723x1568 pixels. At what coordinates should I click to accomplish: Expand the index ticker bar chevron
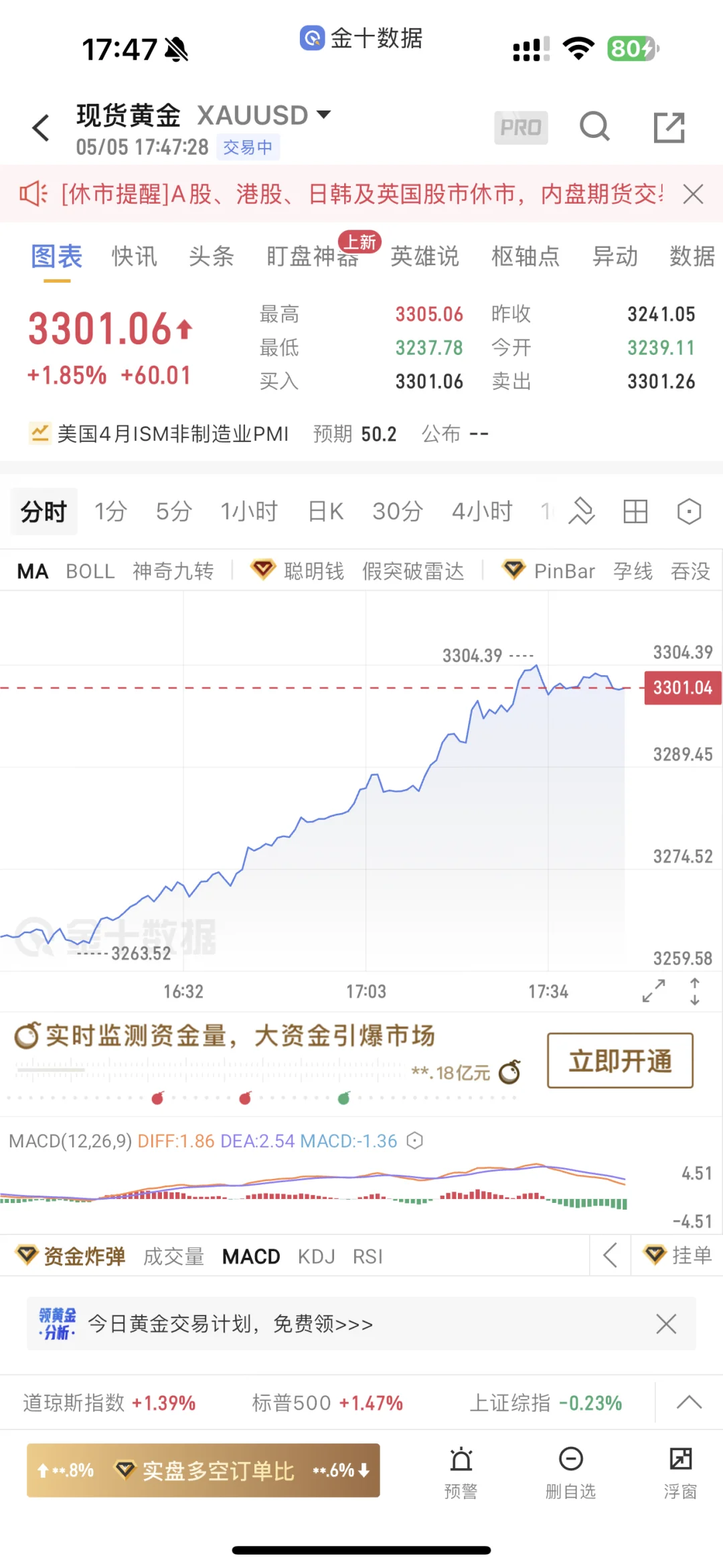tap(689, 1403)
